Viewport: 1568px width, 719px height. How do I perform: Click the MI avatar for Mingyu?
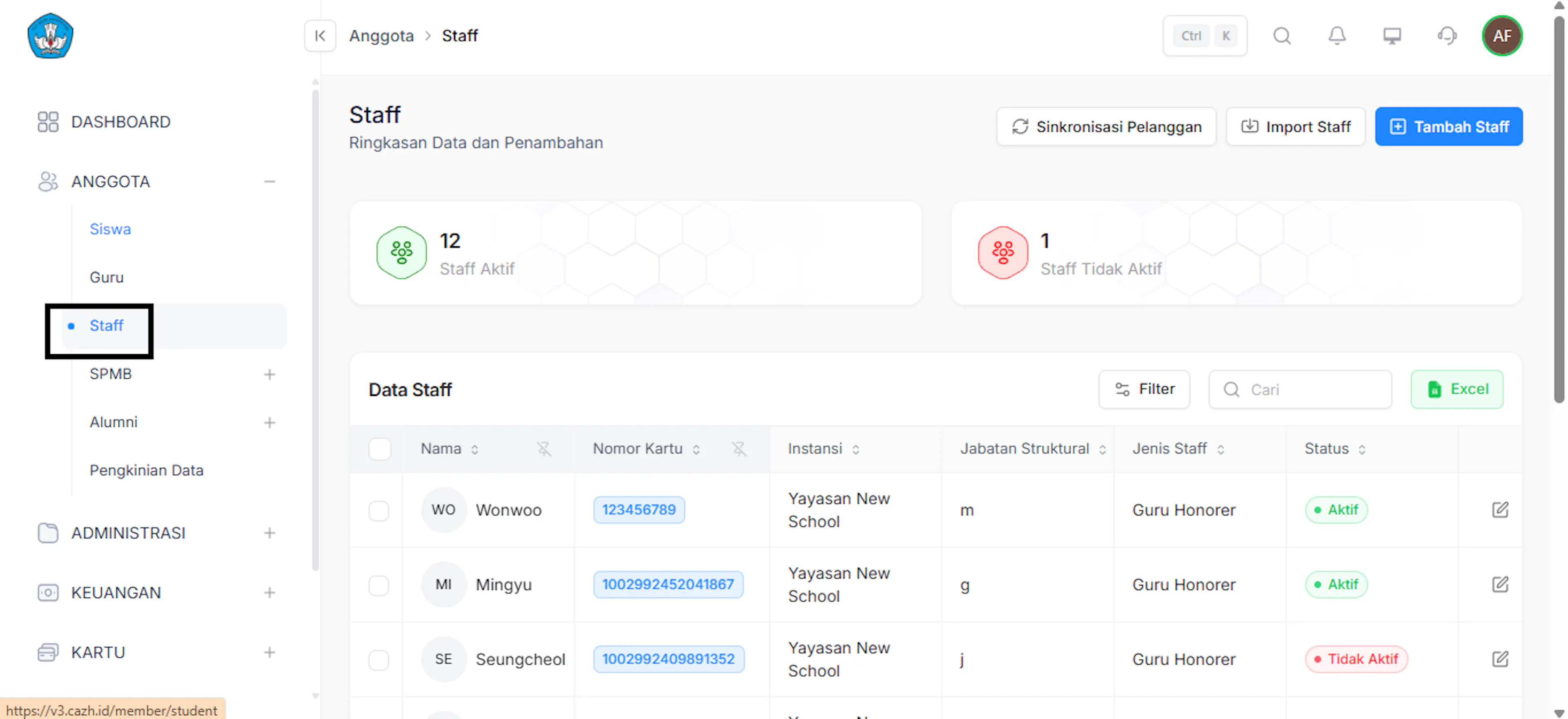coord(444,585)
